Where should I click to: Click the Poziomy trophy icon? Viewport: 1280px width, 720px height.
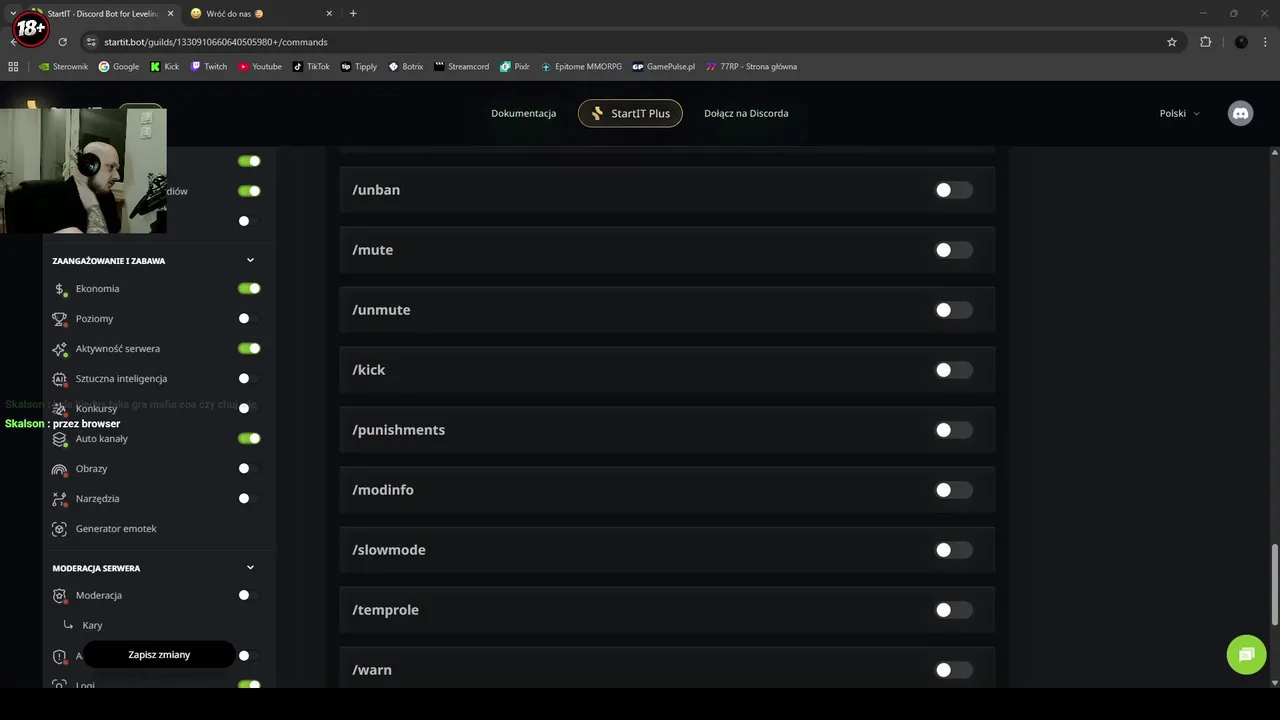60,319
